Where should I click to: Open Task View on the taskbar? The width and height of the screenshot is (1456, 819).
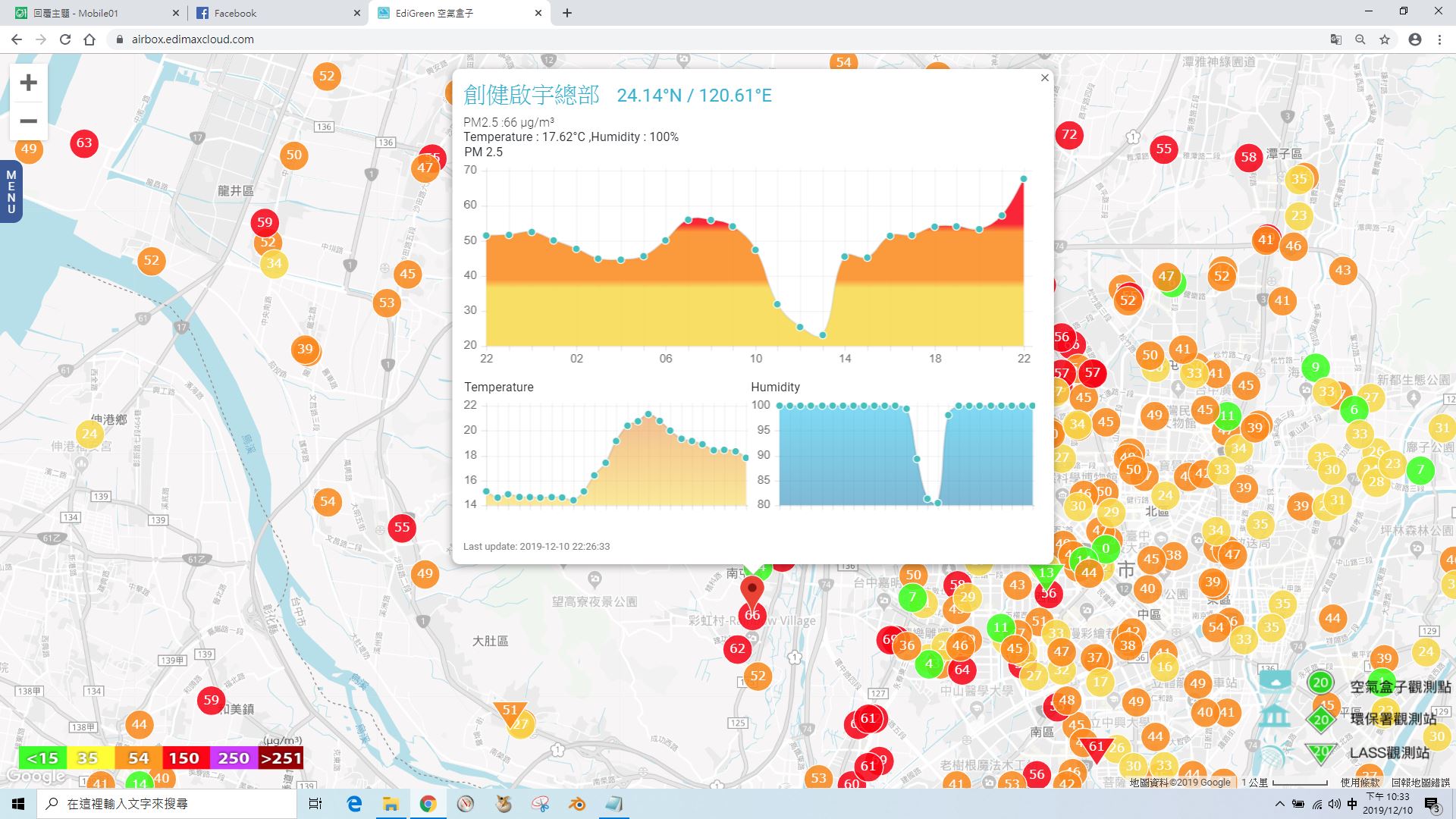pyautogui.click(x=315, y=804)
